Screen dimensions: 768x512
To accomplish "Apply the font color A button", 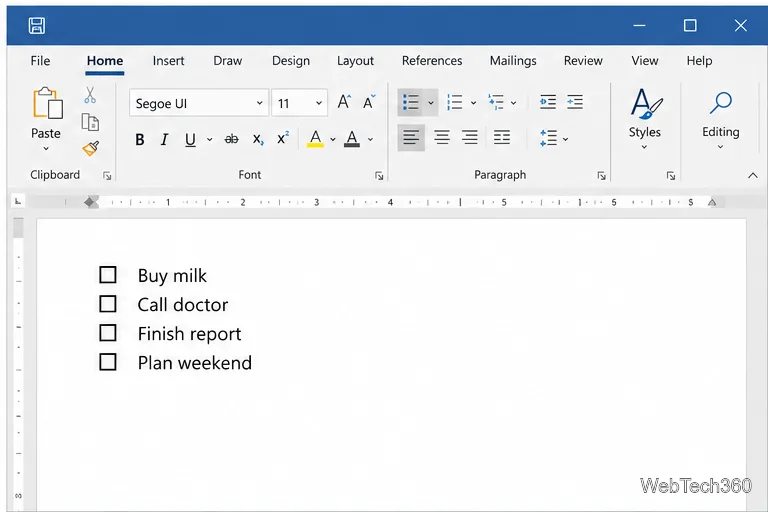I will 352,139.
